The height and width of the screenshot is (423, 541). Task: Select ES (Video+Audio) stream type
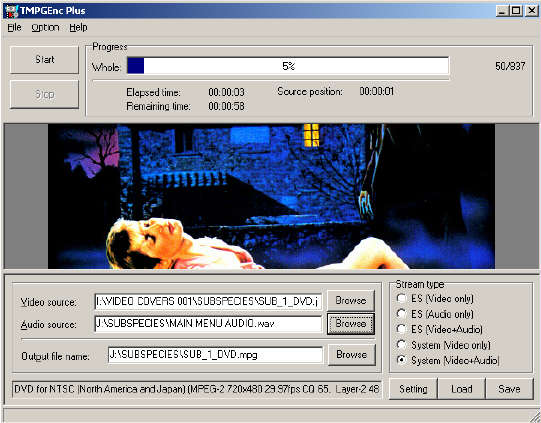(440, 329)
